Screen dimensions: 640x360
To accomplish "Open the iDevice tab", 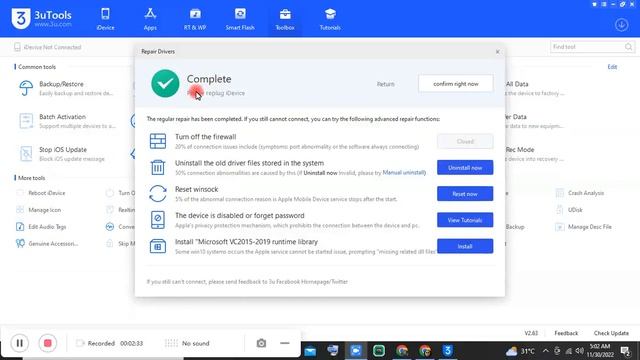I will (x=105, y=19).
